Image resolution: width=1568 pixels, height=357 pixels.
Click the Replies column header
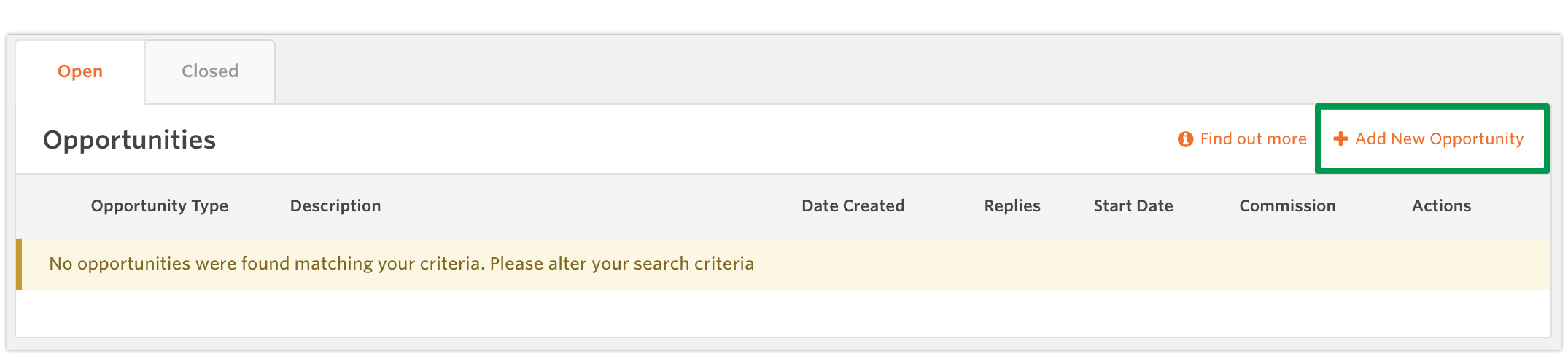[1012, 206]
